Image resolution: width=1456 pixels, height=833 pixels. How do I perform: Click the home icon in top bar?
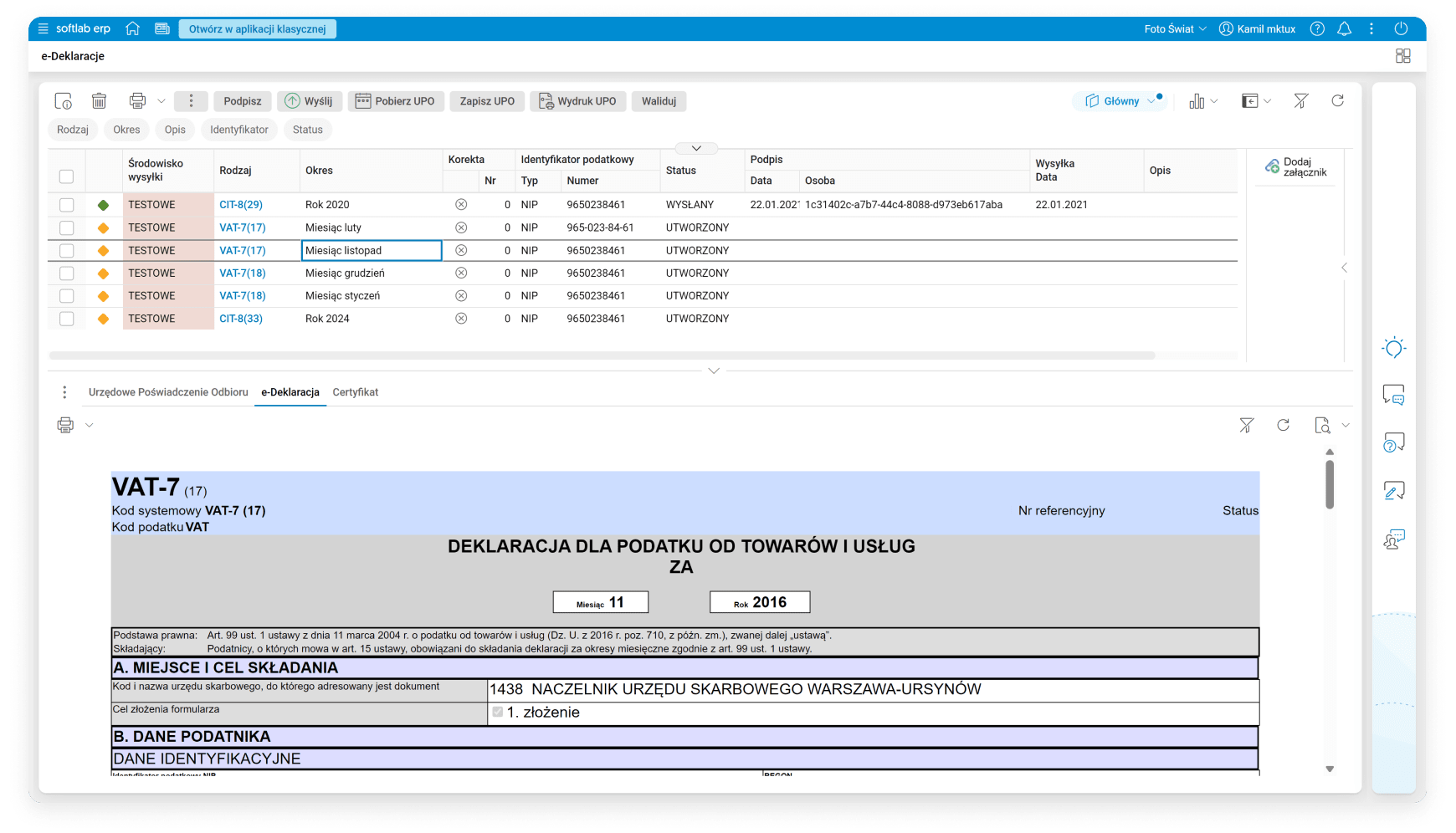[x=132, y=28]
